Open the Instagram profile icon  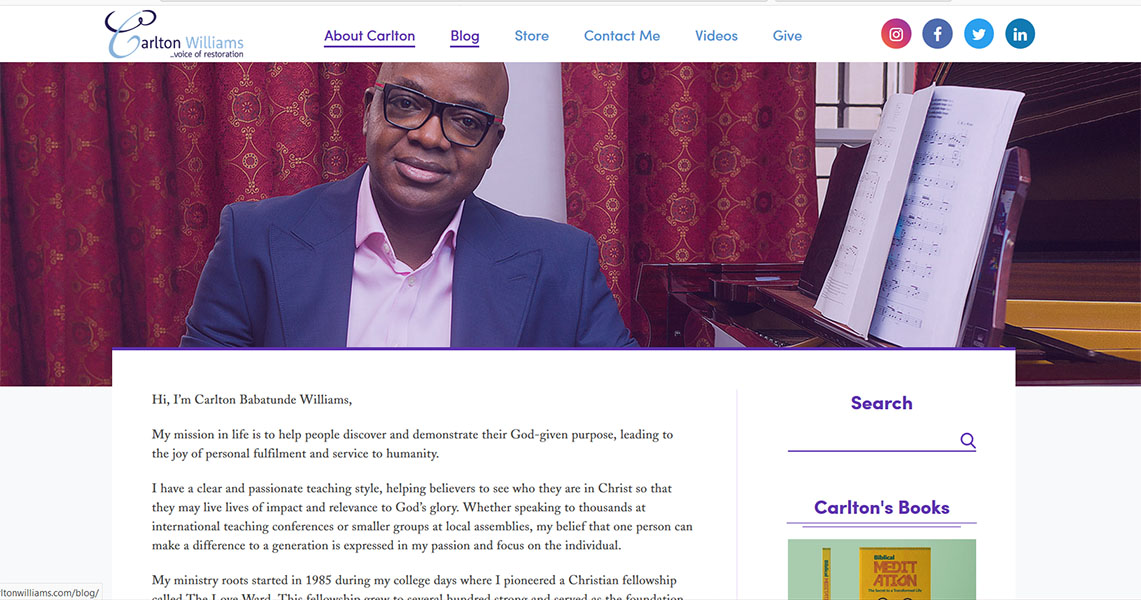[896, 34]
